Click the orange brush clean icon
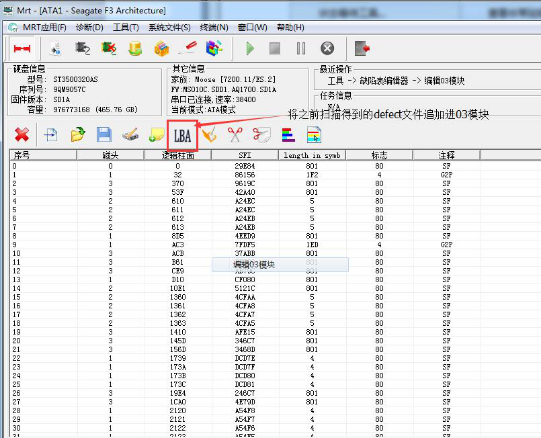The image size is (541, 438). 209,135
